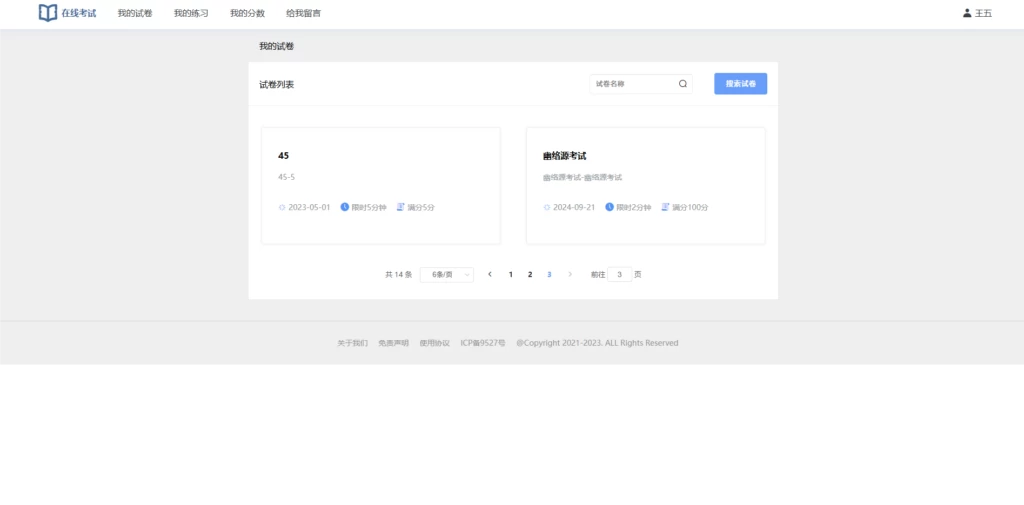Open the 6条/页 page size dropdown
This screenshot has width=1024, height=505.
coord(446,274)
